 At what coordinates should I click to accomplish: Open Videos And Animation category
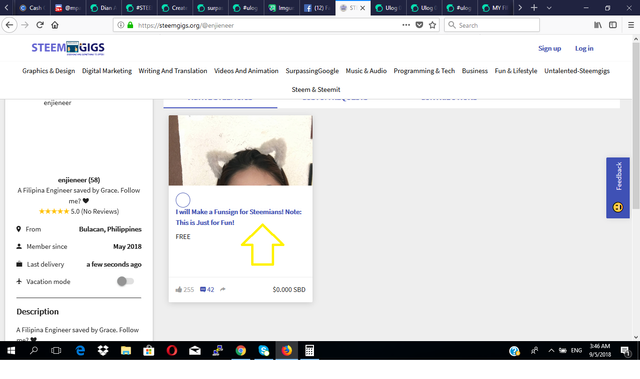click(246, 71)
